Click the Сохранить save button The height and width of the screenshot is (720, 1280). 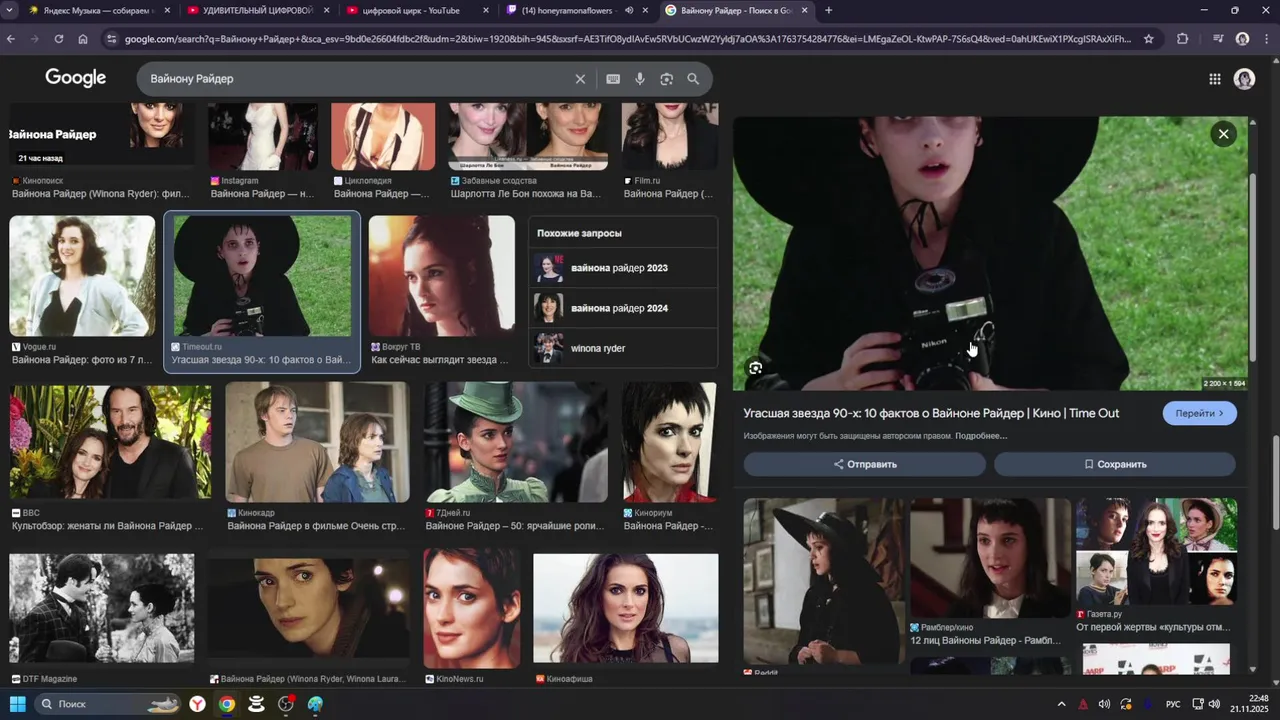tap(1115, 464)
